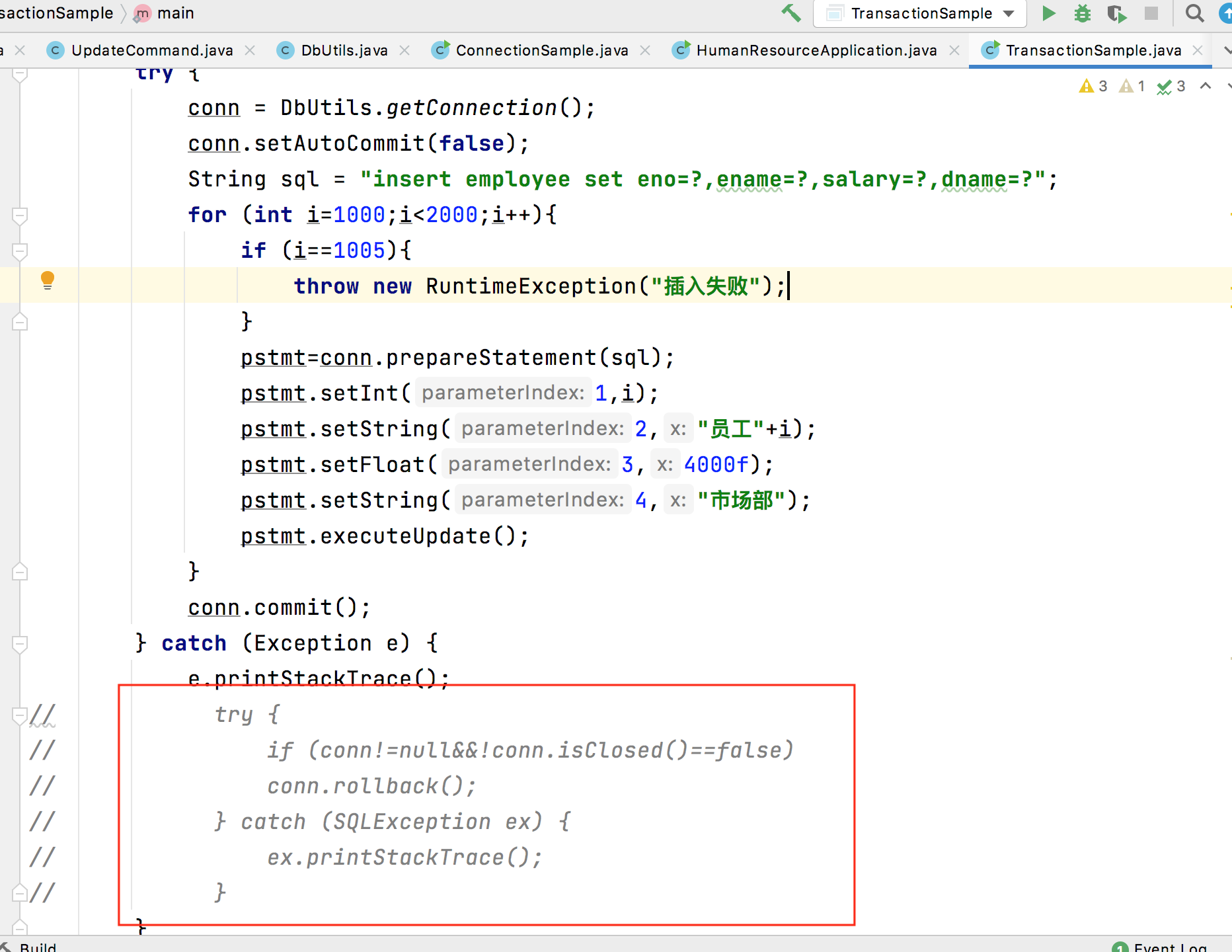
Task: Click on conn.commit() statement
Action: [x=279, y=608]
